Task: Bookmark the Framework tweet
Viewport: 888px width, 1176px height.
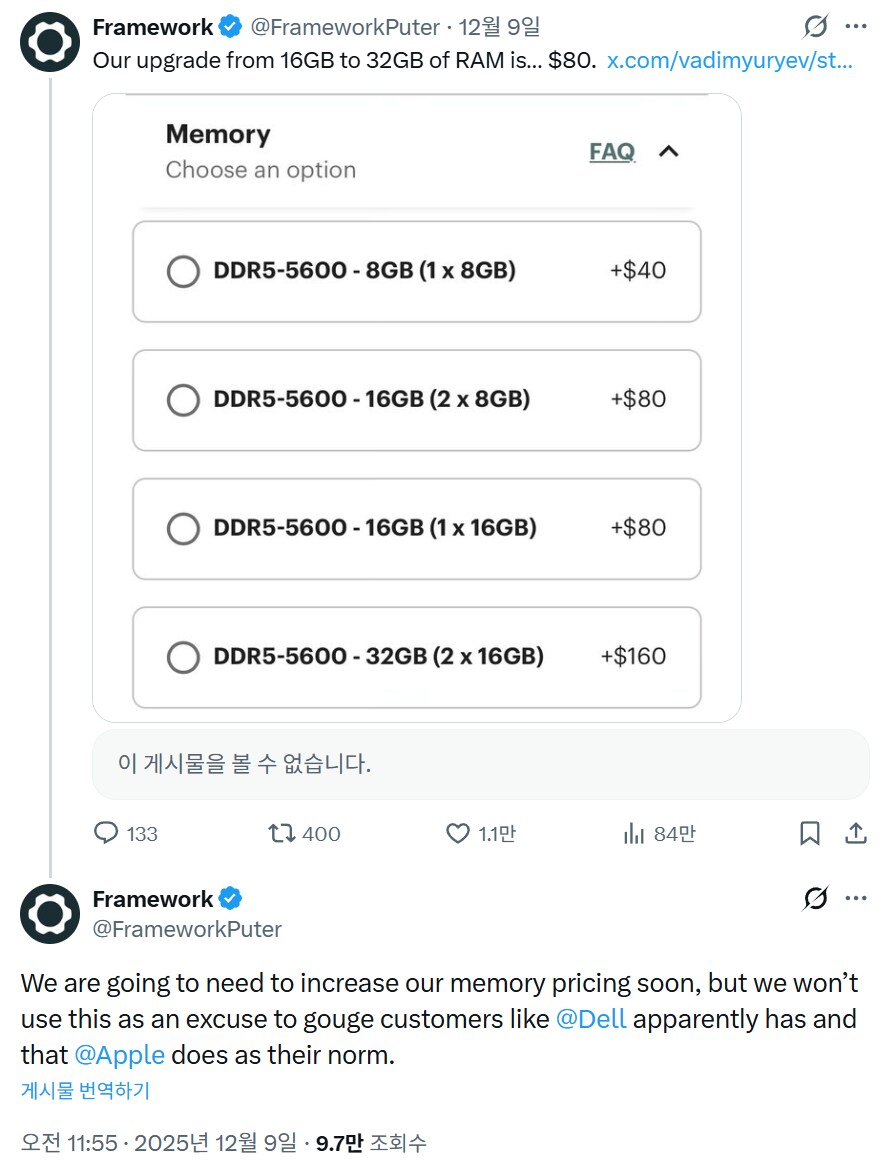Action: (x=810, y=833)
